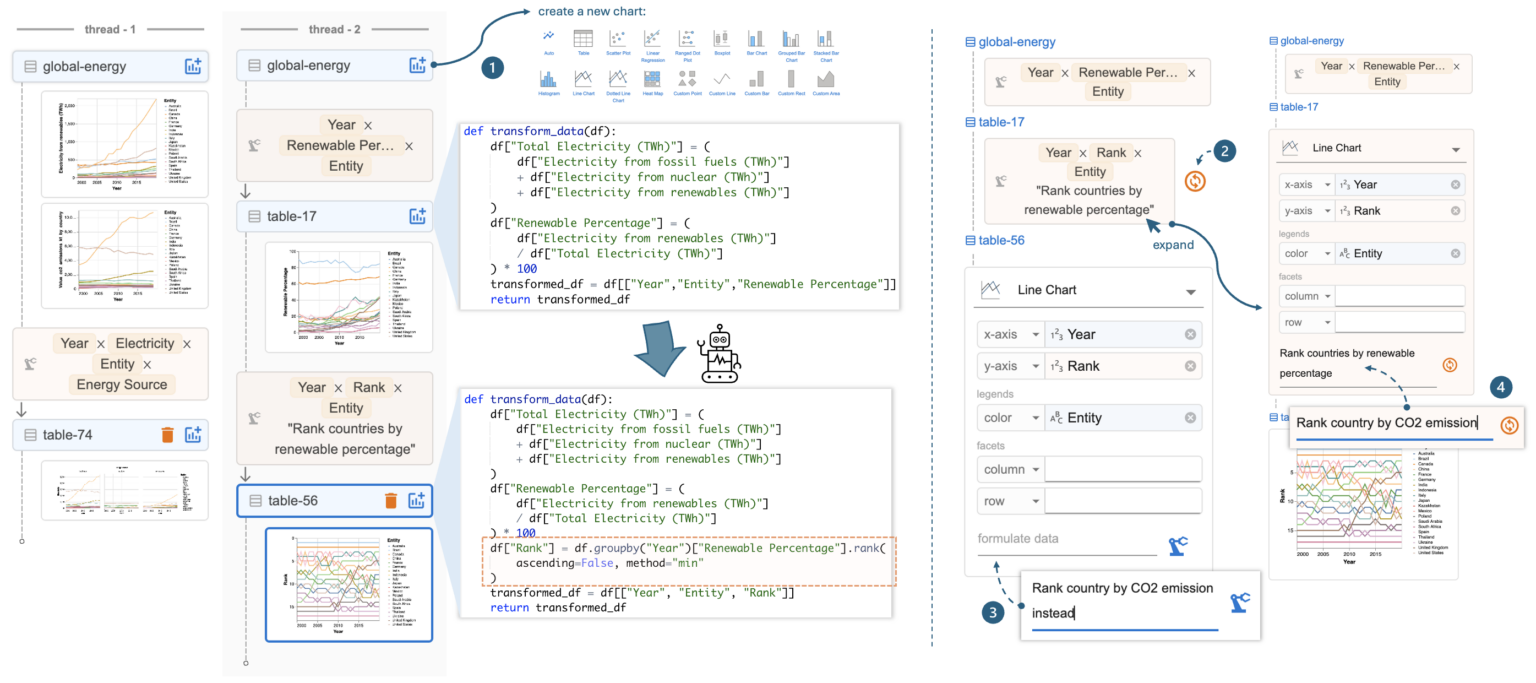Select the Linear Regression chart type
This screenshot has height=683, width=1536.
coord(651,38)
